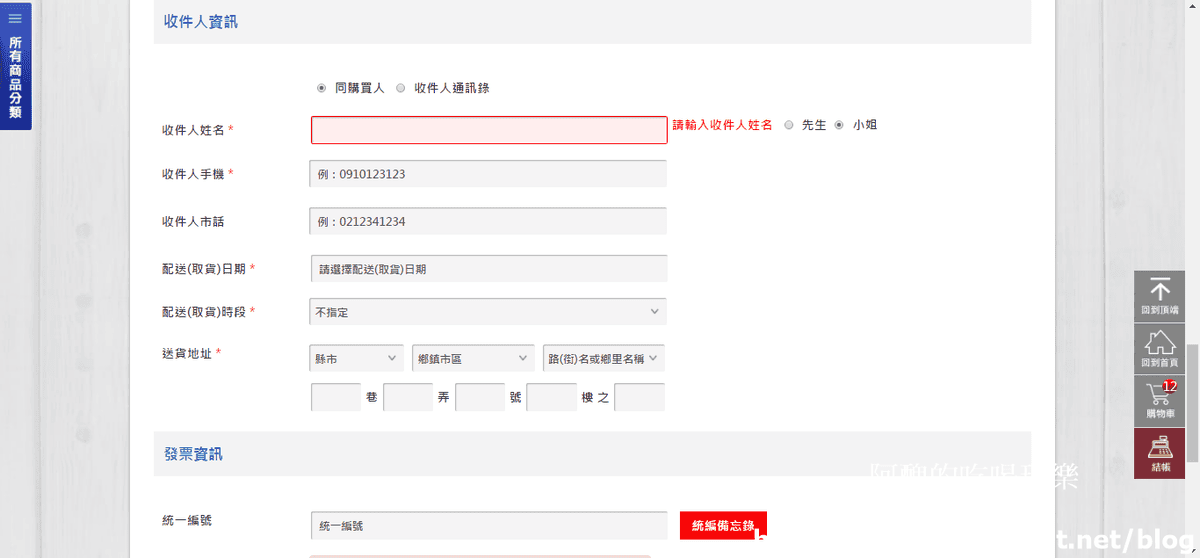Click the 結帳 cash register icon
1200x558 pixels.
[x=1160, y=446]
